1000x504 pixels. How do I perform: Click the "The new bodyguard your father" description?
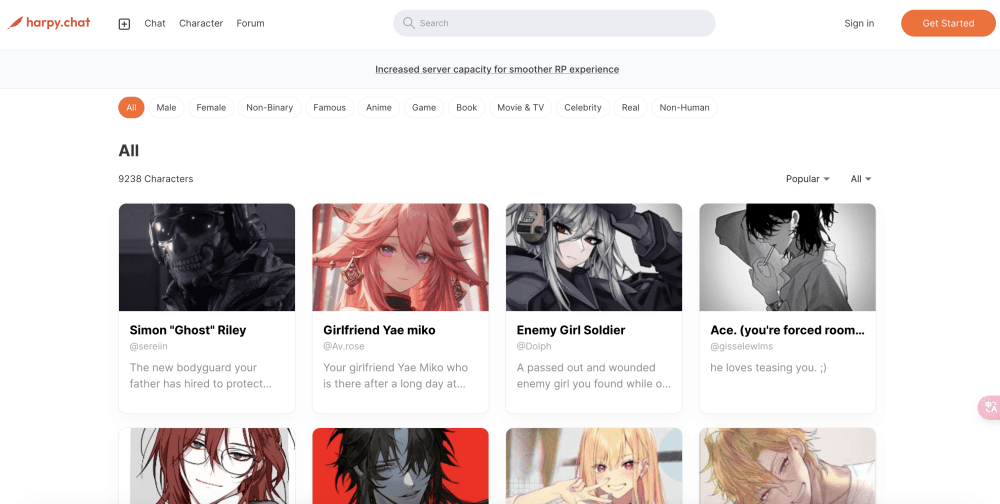pos(202,376)
